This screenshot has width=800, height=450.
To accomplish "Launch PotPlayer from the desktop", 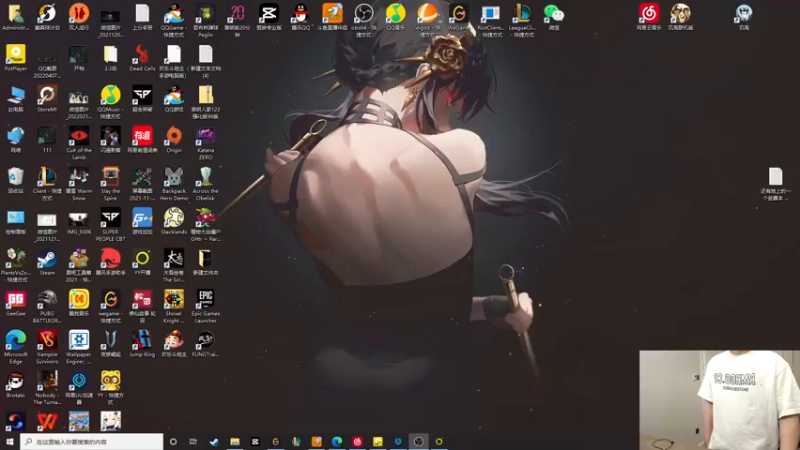I will pyautogui.click(x=16, y=55).
